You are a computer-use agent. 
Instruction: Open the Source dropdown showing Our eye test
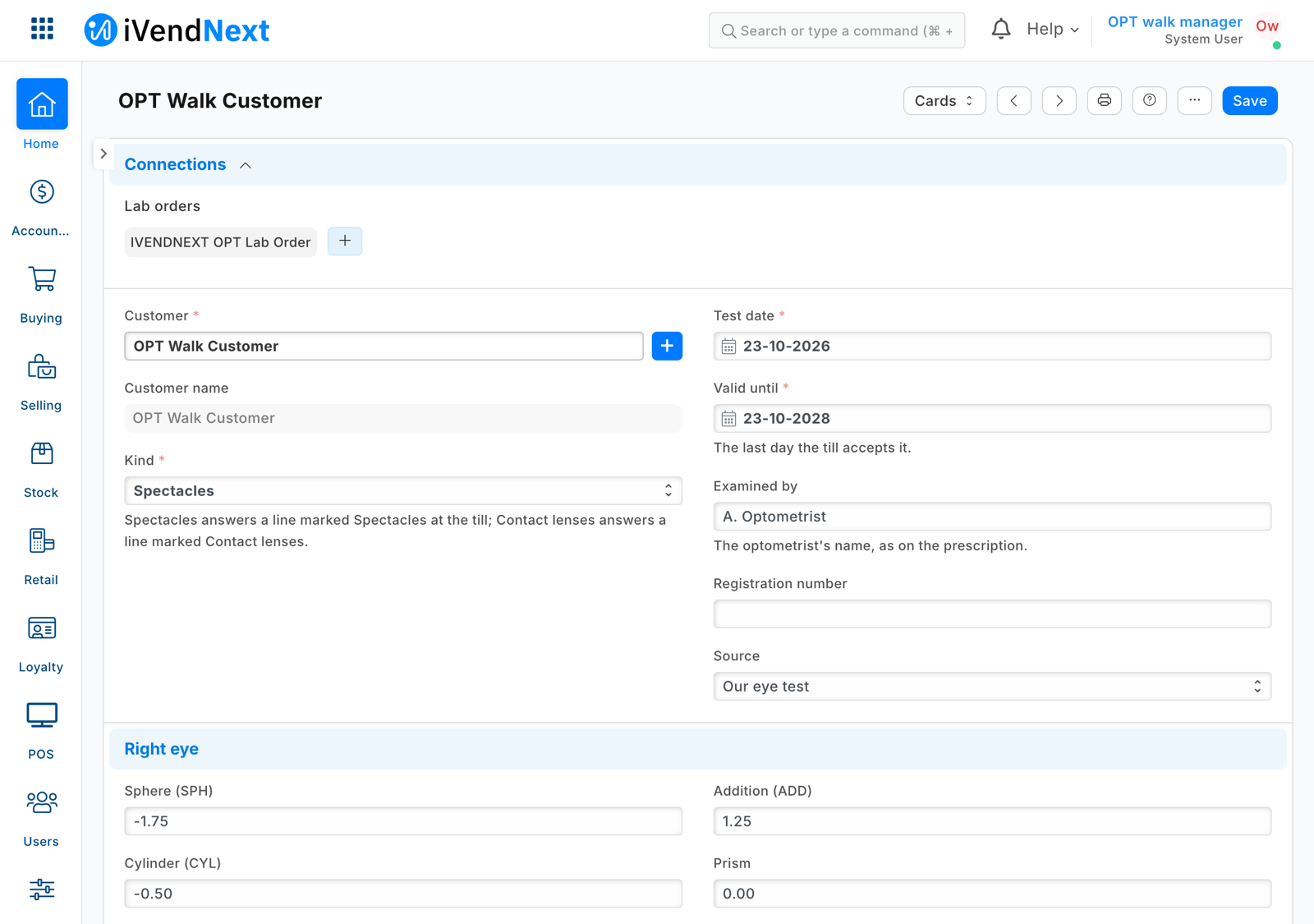point(992,686)
